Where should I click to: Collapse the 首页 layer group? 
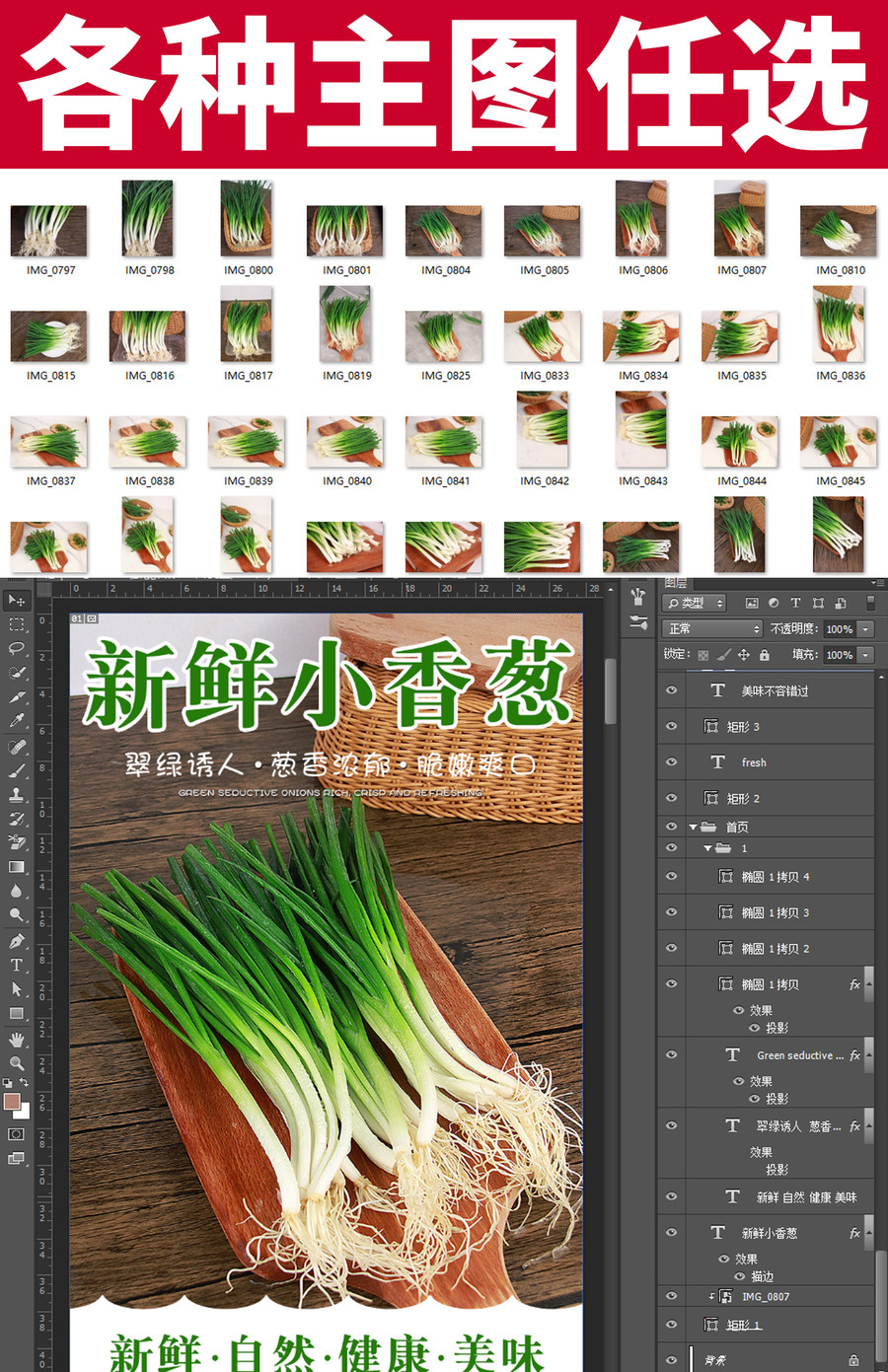coord(694,827)
